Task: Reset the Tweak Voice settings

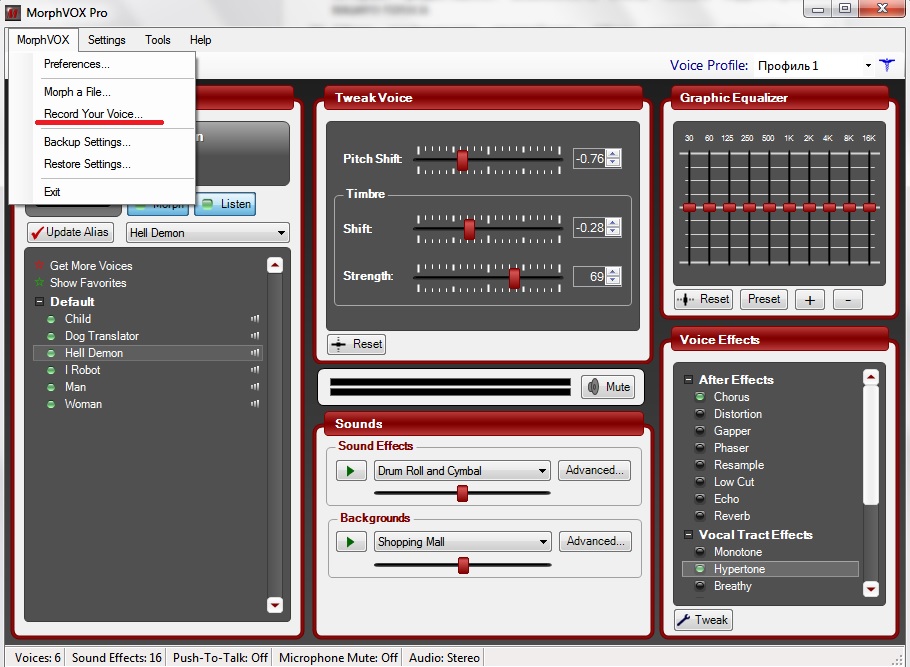Action: 356,344
